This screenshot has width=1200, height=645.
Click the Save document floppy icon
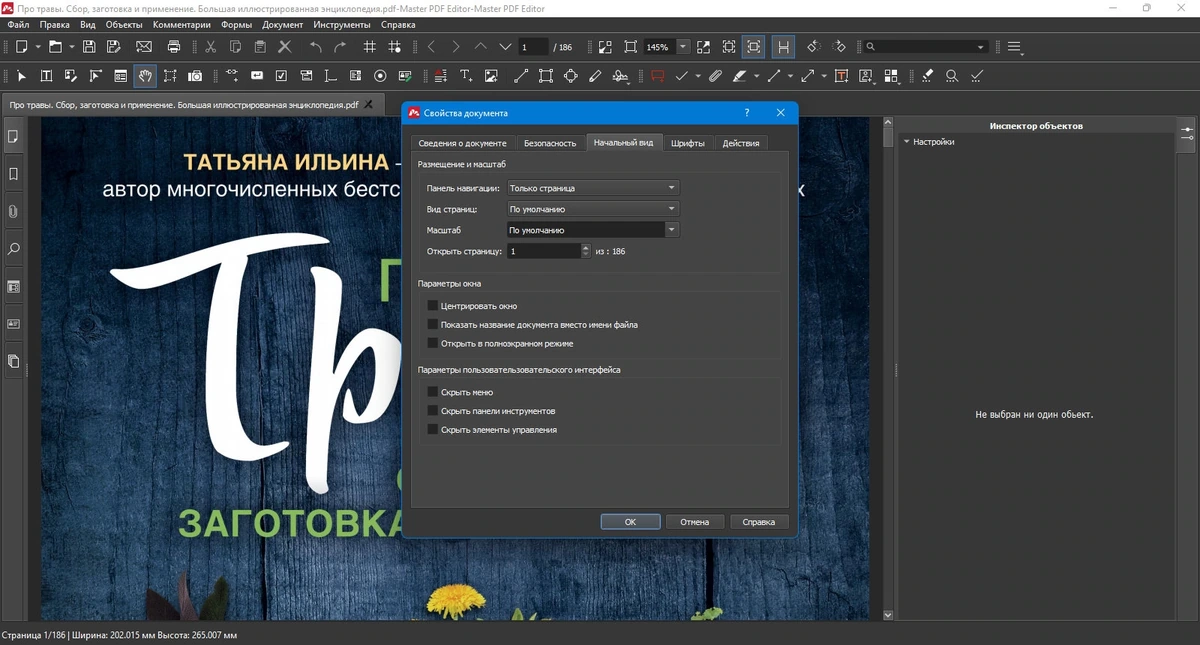pyautogui.click(x=89, y=46)
